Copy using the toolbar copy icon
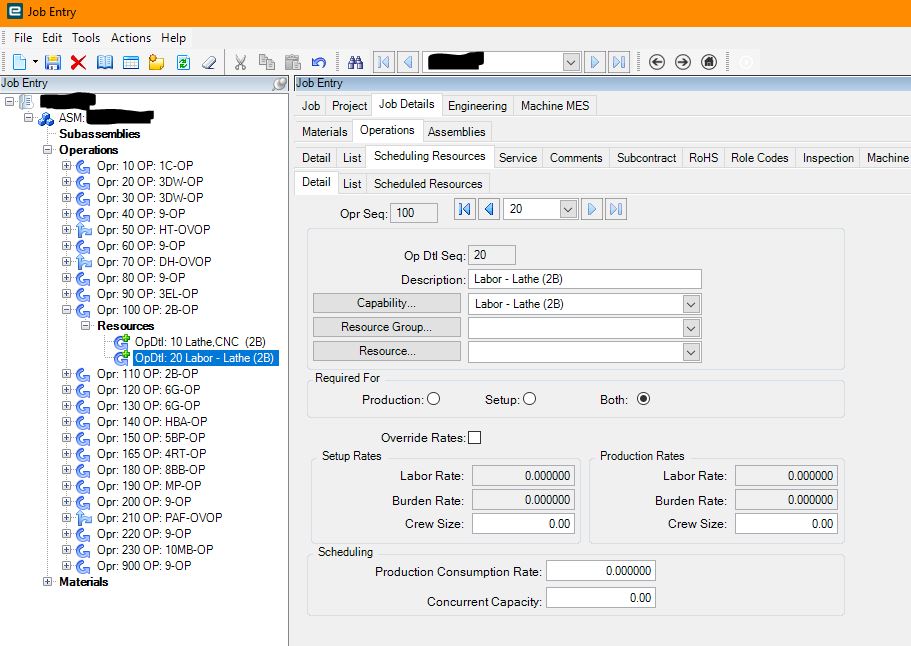 (267, 62)
